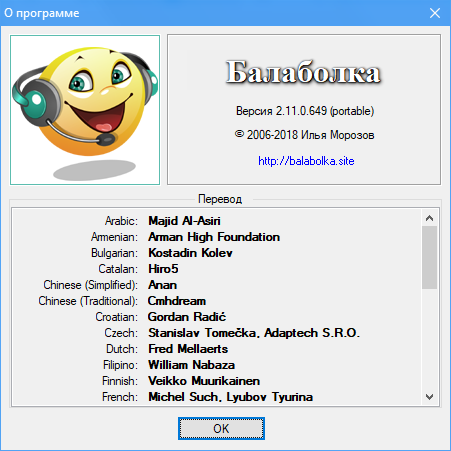Click the О программе title bar text
This screenshot has width=451, height=451.
coord(42,13)
